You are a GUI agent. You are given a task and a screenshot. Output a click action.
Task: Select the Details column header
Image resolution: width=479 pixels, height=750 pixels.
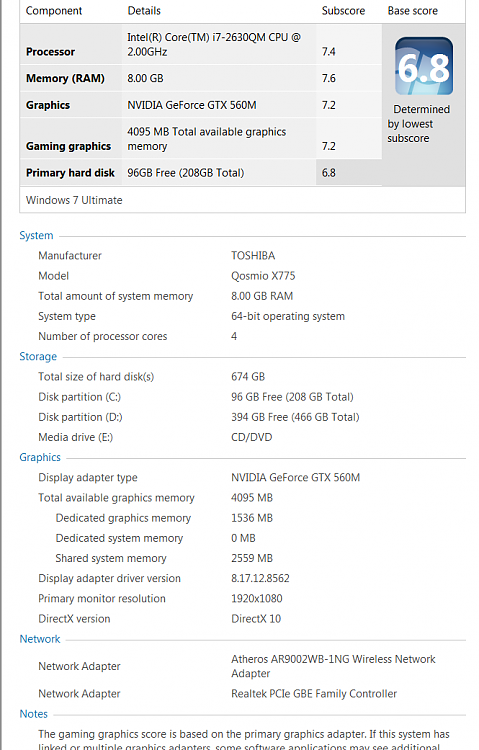(144, 11)
